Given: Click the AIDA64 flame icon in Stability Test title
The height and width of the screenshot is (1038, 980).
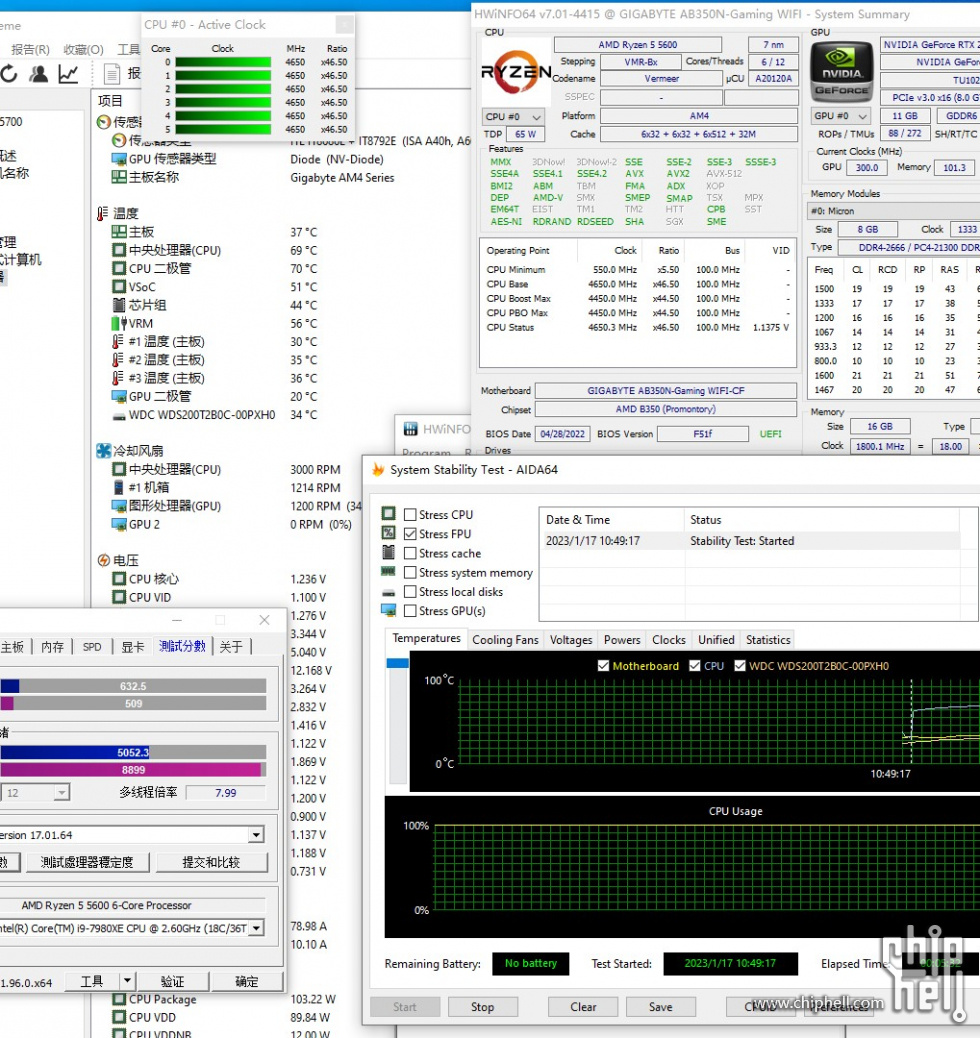Looking at the screenshot, I should [x=378, y=469].
